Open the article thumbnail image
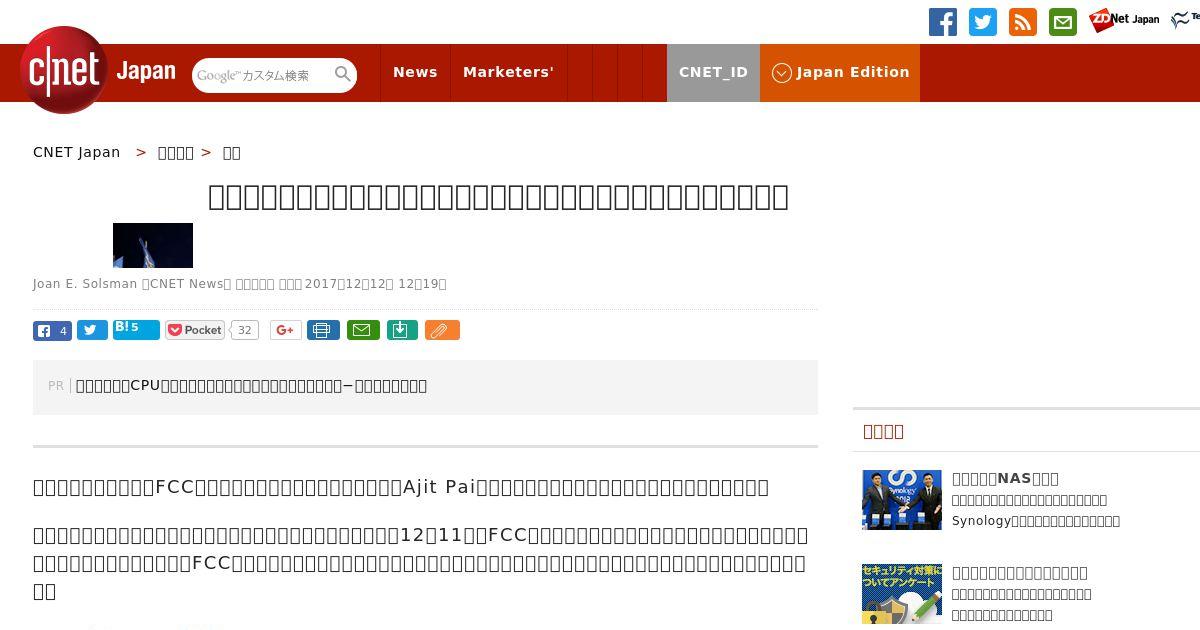1200x630 pixels. [153, 245]
